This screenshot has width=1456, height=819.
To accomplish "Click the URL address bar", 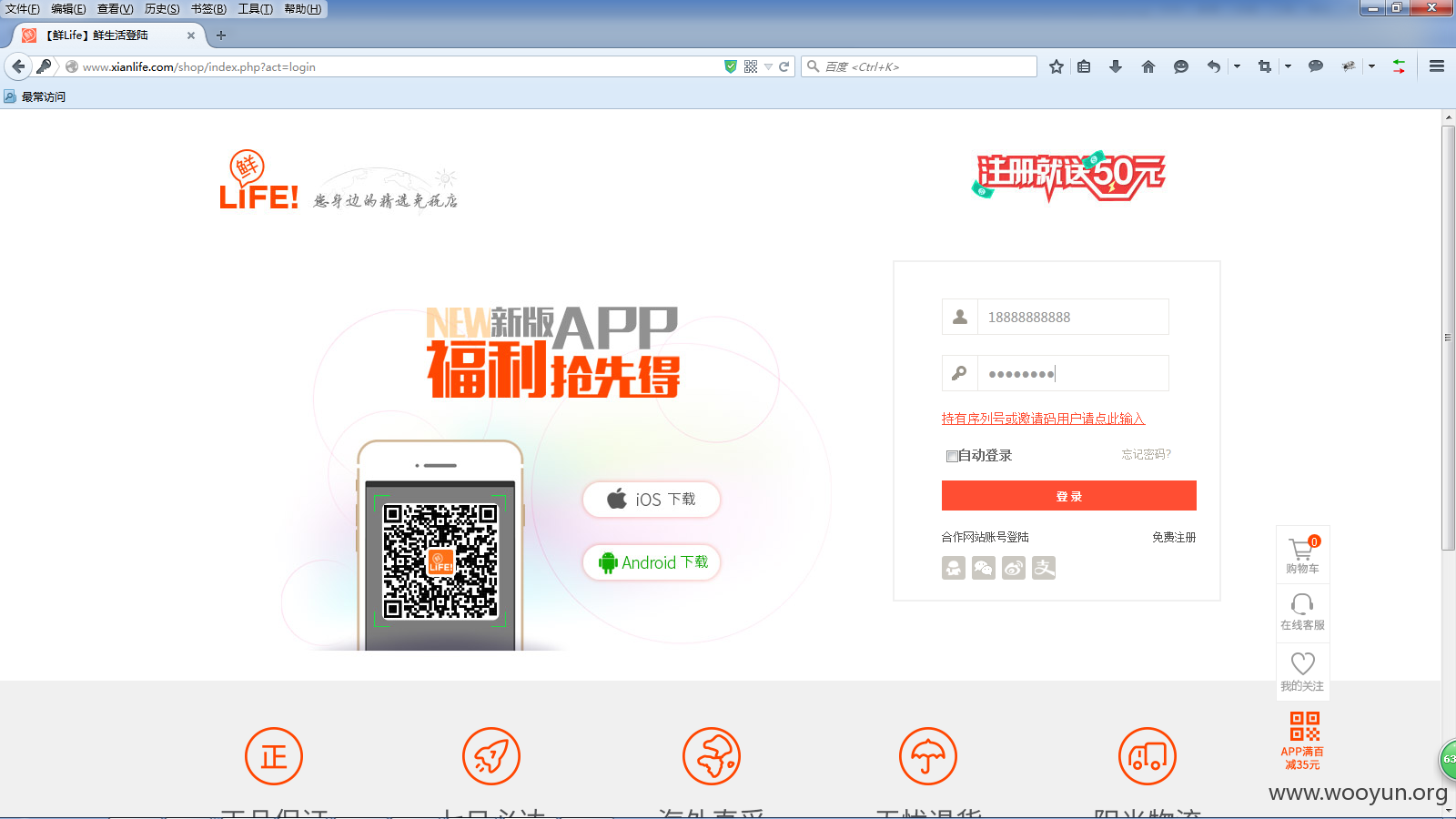I will pyautogui.click(x=400, y=66).
